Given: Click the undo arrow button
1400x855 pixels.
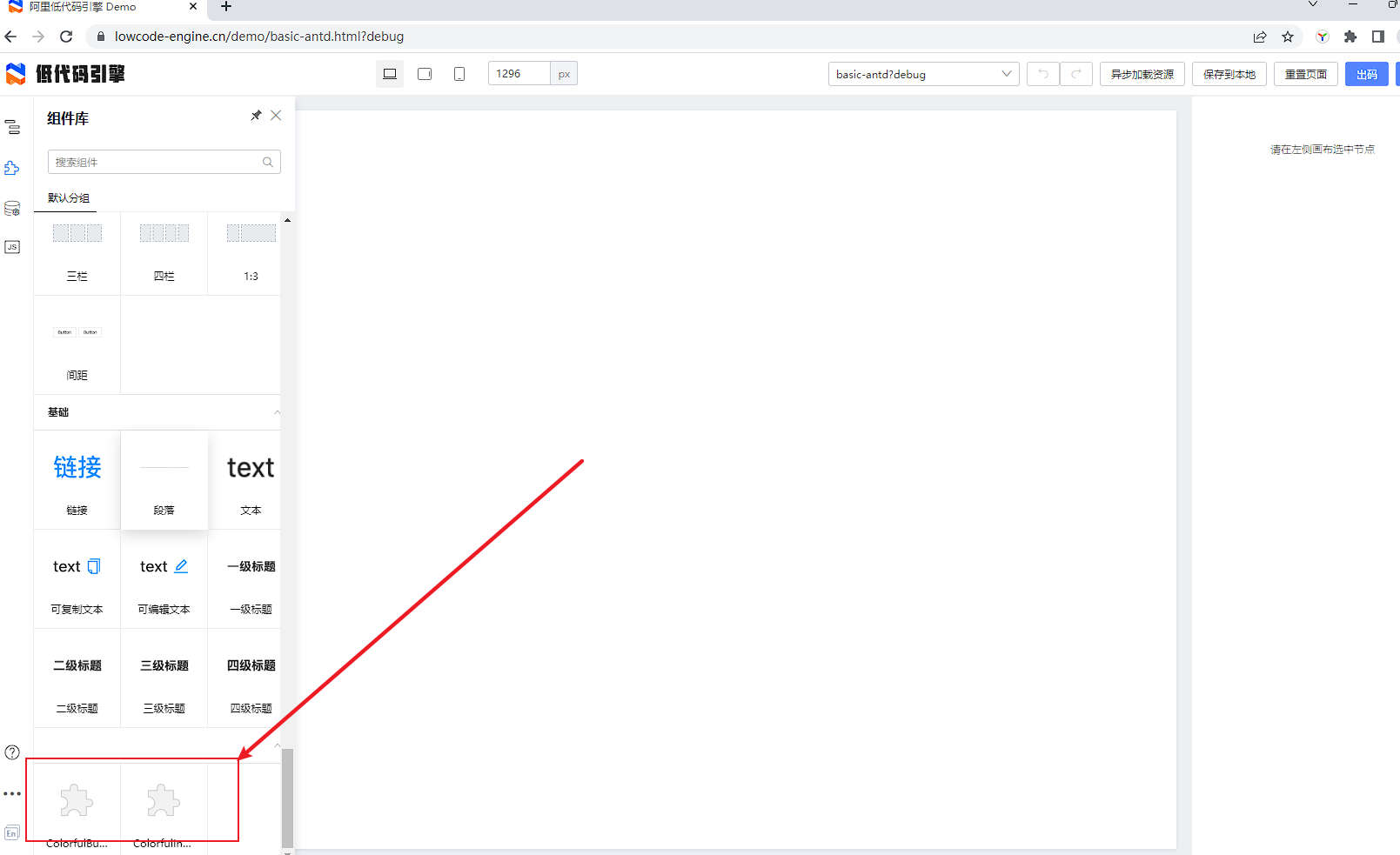Looking at the screenshot, I should pyautogui.click(x=1043, y=74).
